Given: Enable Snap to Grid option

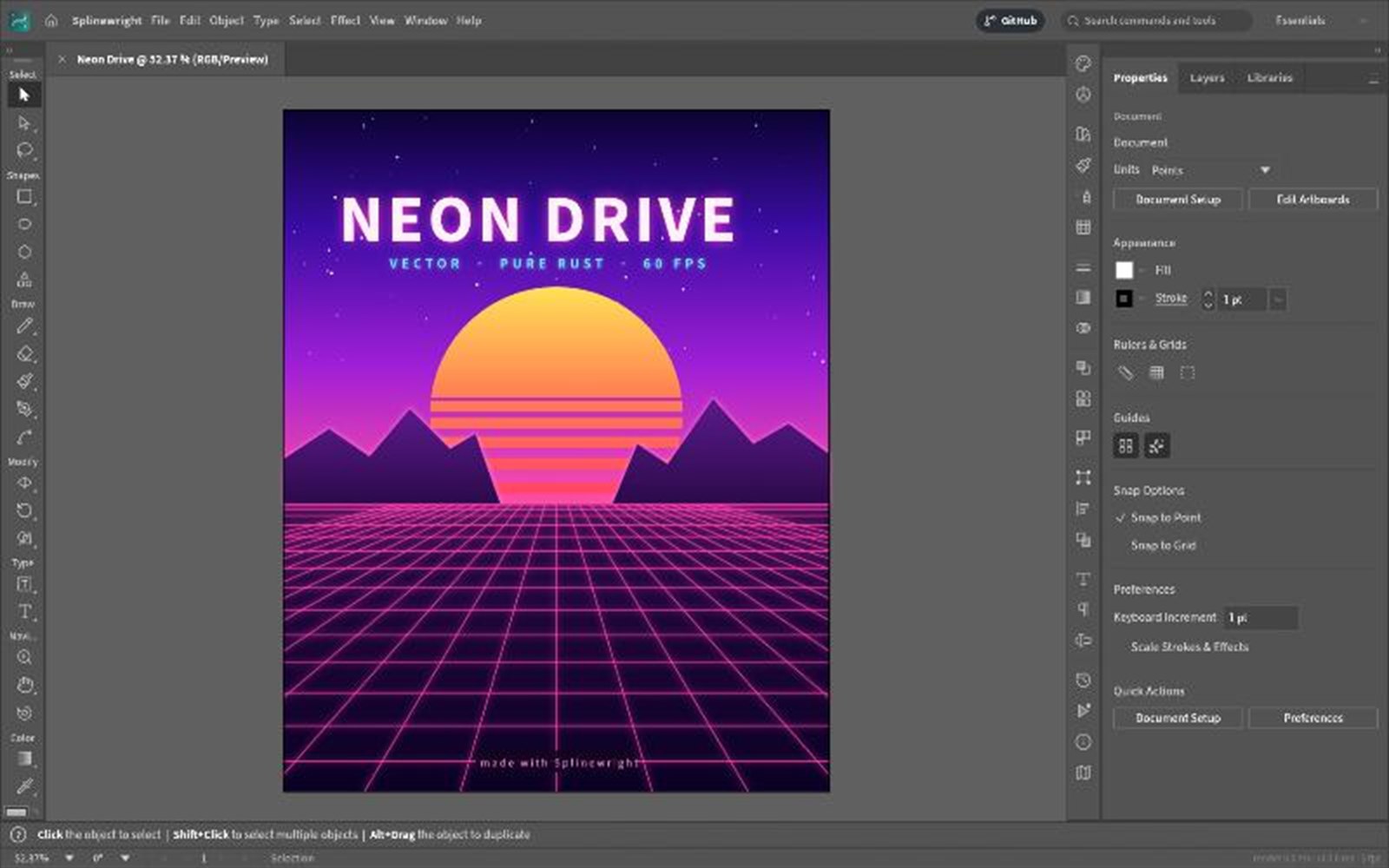Looking at the screenshot, I should [x=1162, y=545].
